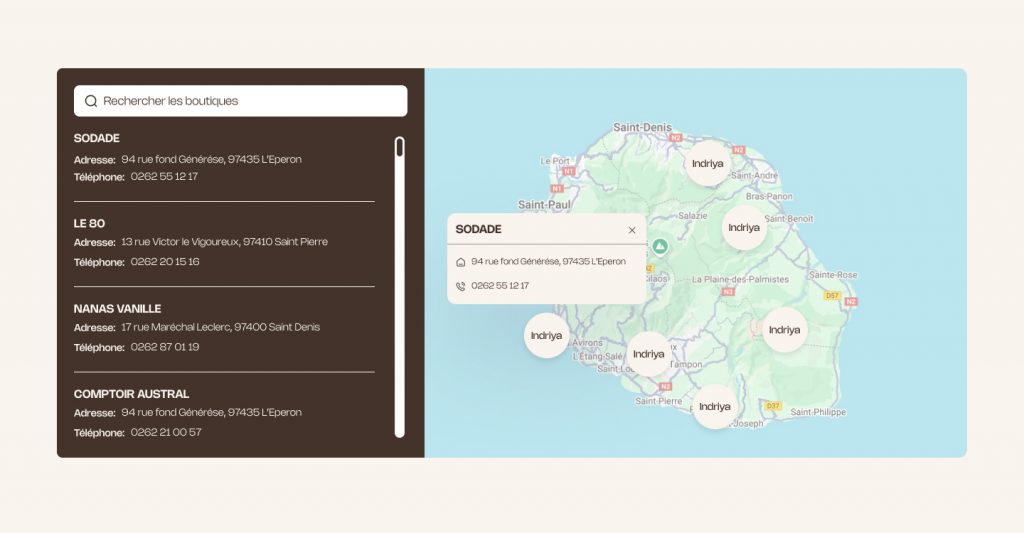Viewport: 1024px width, 533px height.
Task: Click the popup phone number 0262 55 12 17
Action: 500,286
